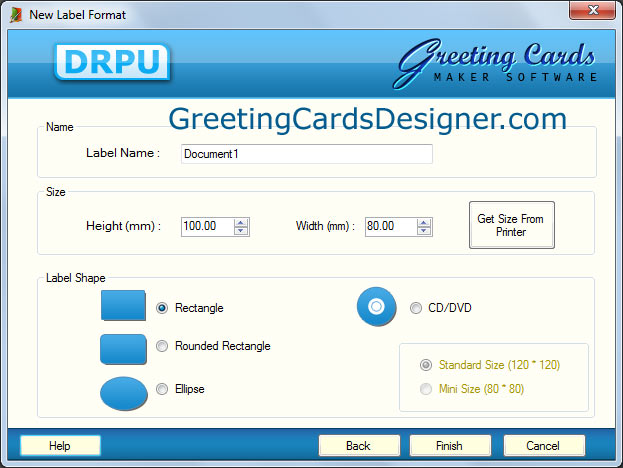Click the blue Ellipse shape icon

coord(124,393)
